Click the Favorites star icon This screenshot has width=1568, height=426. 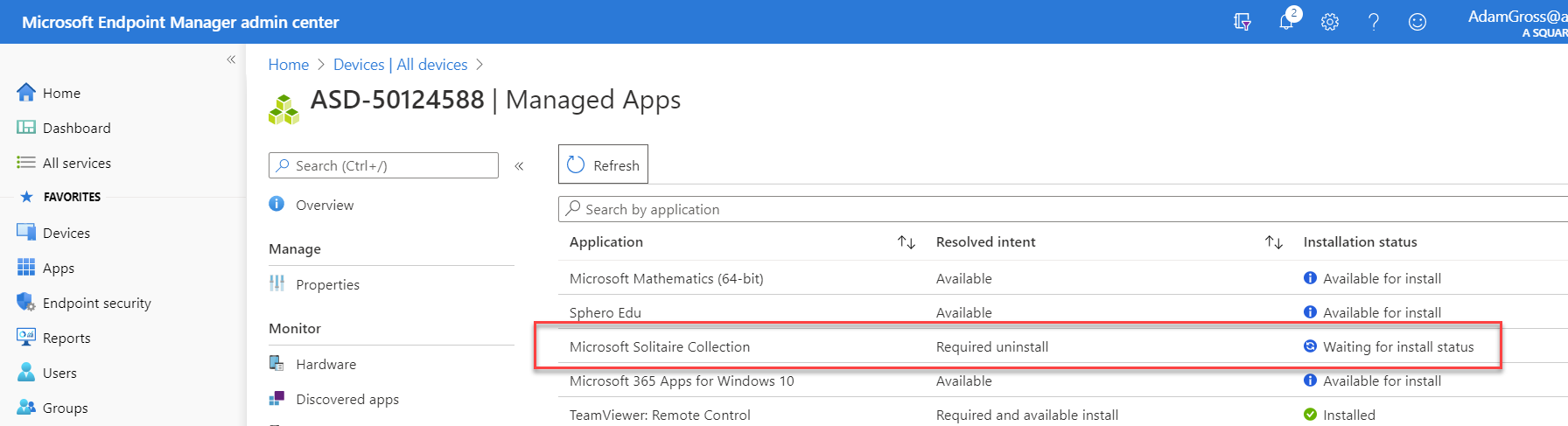(26, 197)
